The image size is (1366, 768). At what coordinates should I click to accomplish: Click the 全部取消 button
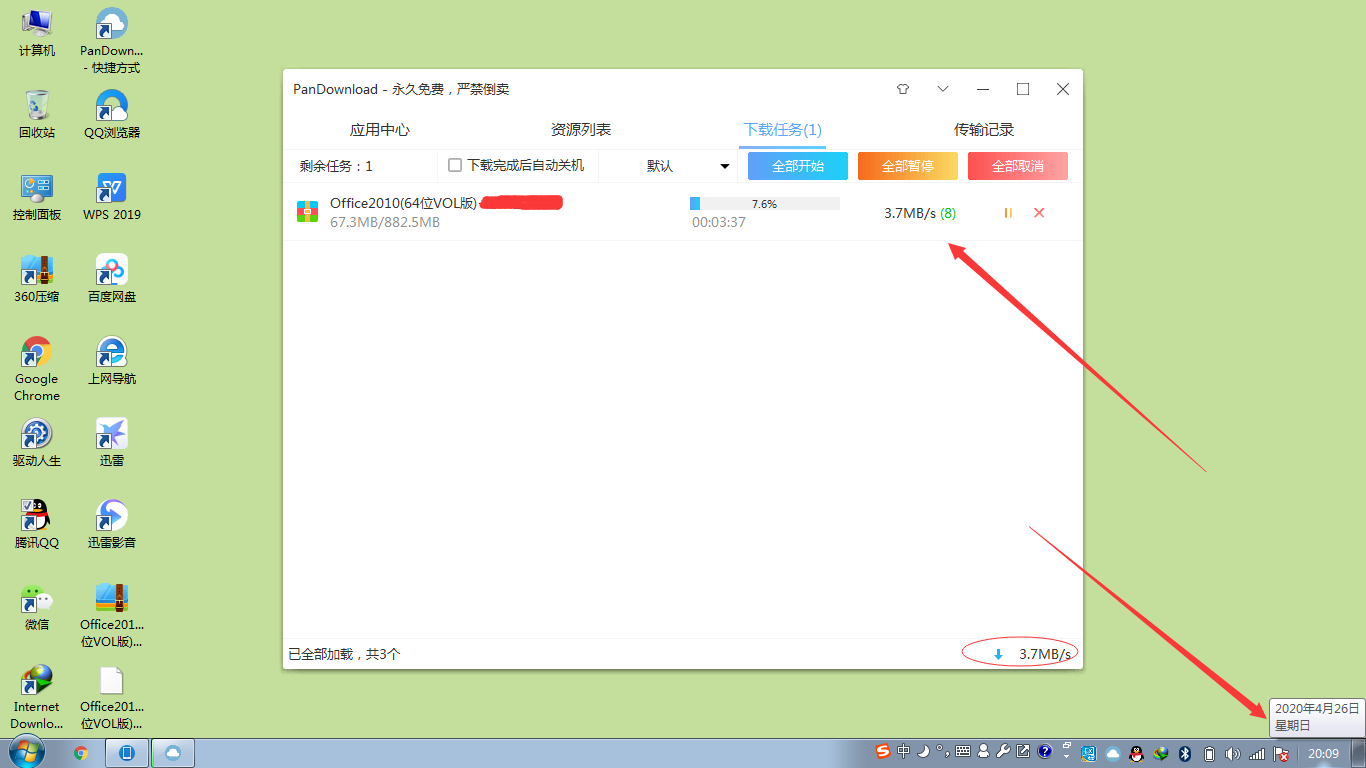[x=1018, y=166]
